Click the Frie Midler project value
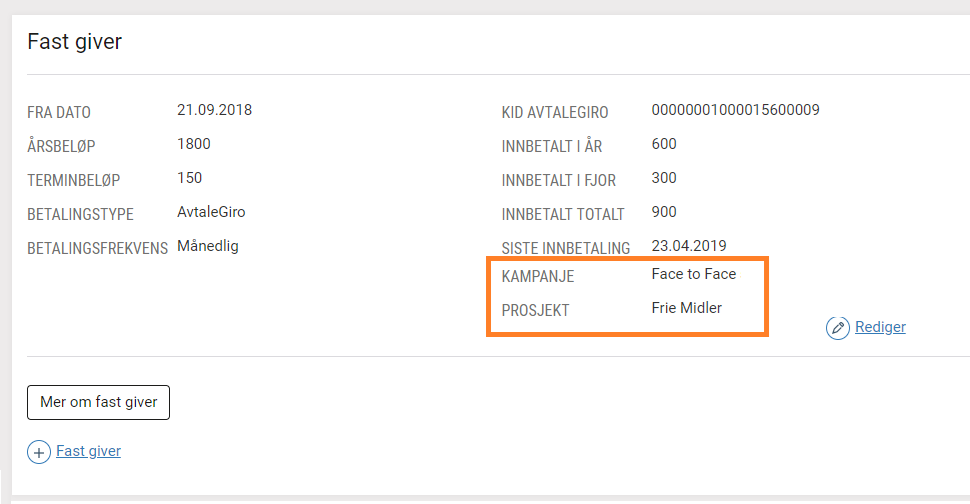This screenshot has height=504, width=970. (687, 308)
